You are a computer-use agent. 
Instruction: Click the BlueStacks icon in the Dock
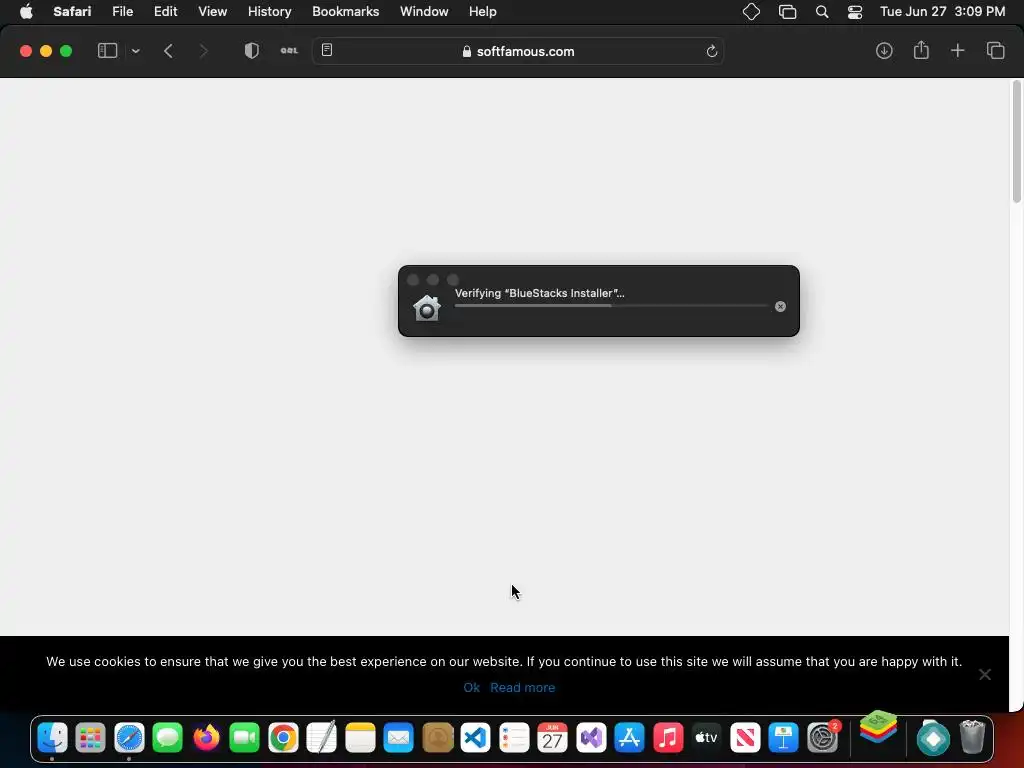pos(878,728)
